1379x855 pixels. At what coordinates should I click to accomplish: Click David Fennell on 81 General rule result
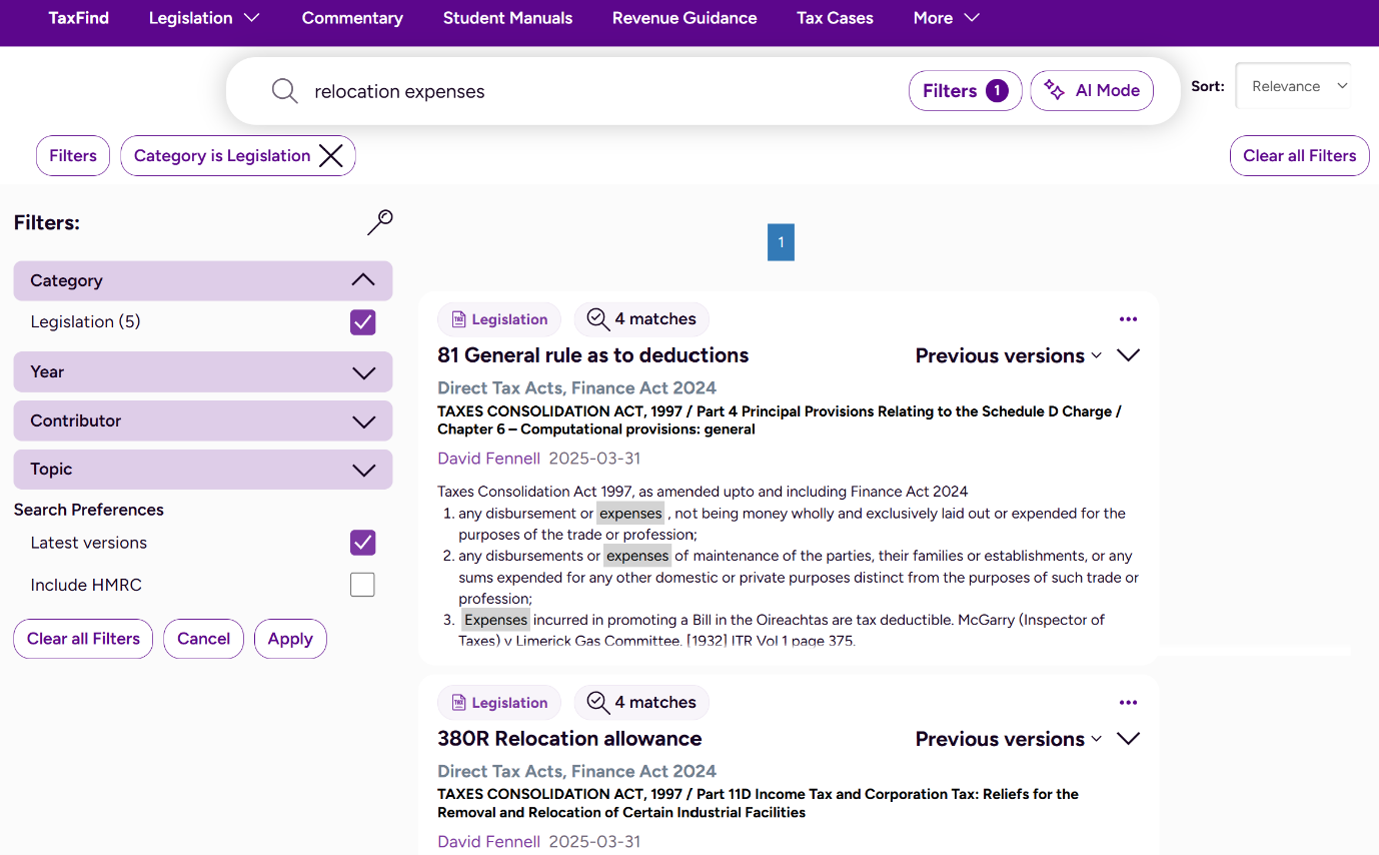coord(489,459)
